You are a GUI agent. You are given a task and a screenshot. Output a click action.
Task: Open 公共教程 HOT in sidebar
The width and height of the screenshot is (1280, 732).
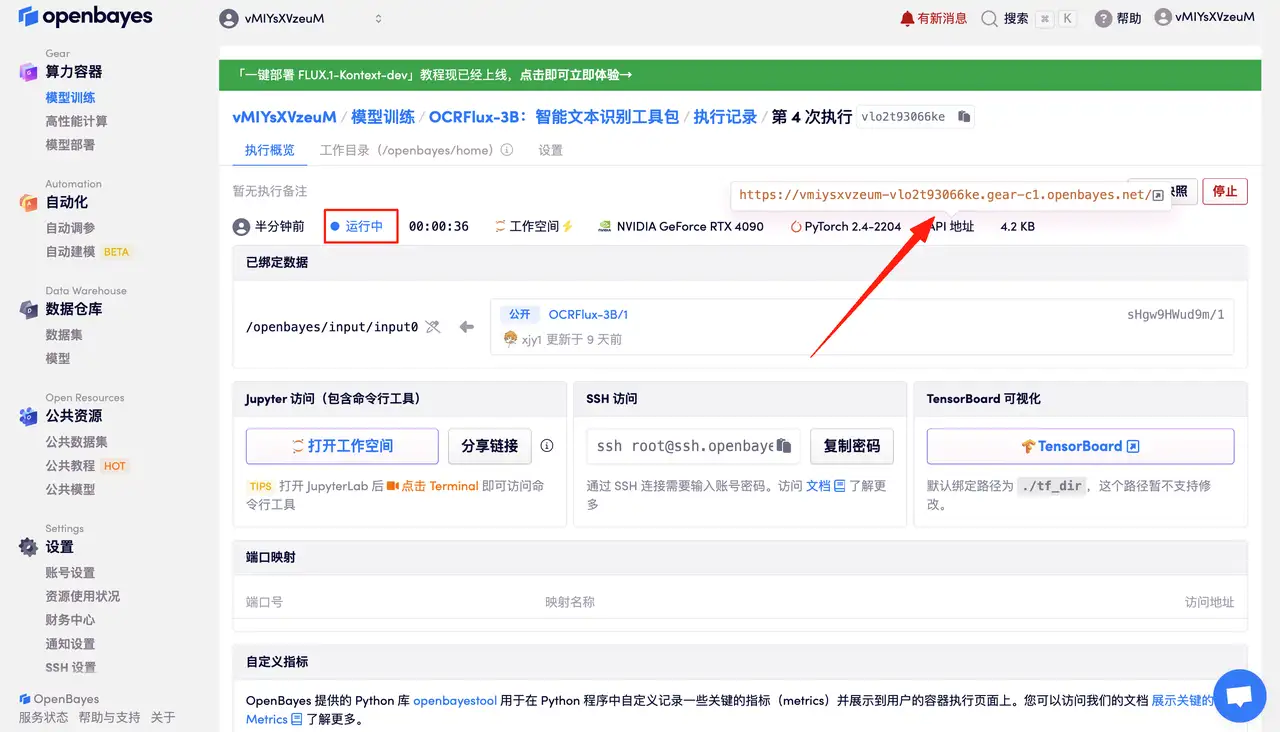click(87, 466)
